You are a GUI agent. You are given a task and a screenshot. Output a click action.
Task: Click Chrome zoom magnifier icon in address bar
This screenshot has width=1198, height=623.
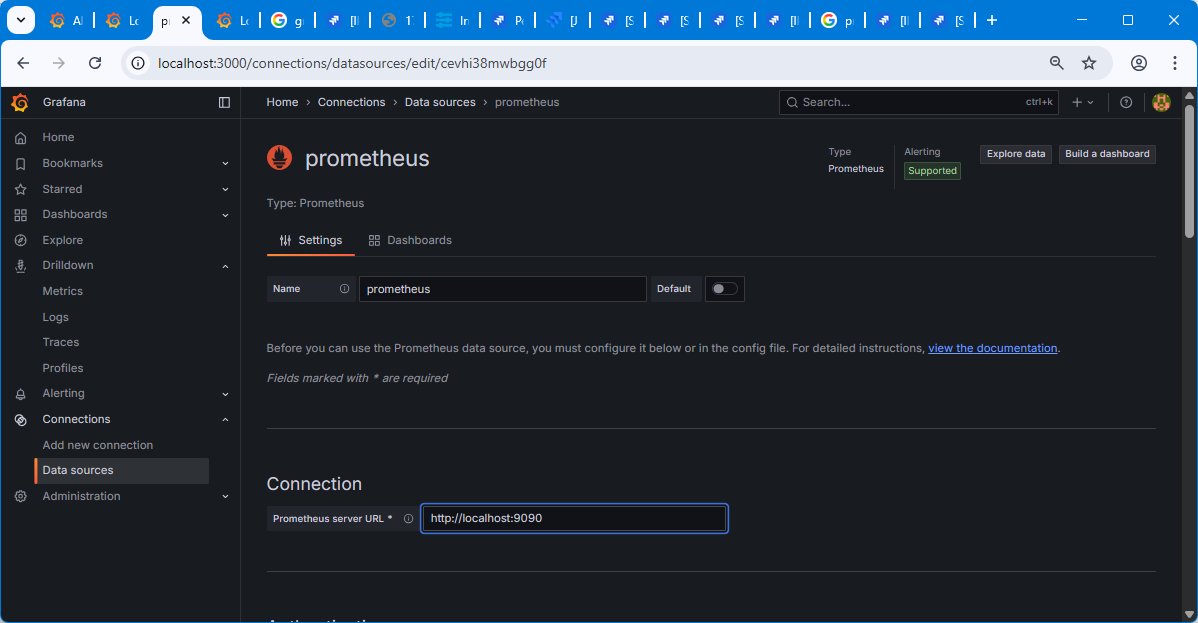(x=1056, y=63)
